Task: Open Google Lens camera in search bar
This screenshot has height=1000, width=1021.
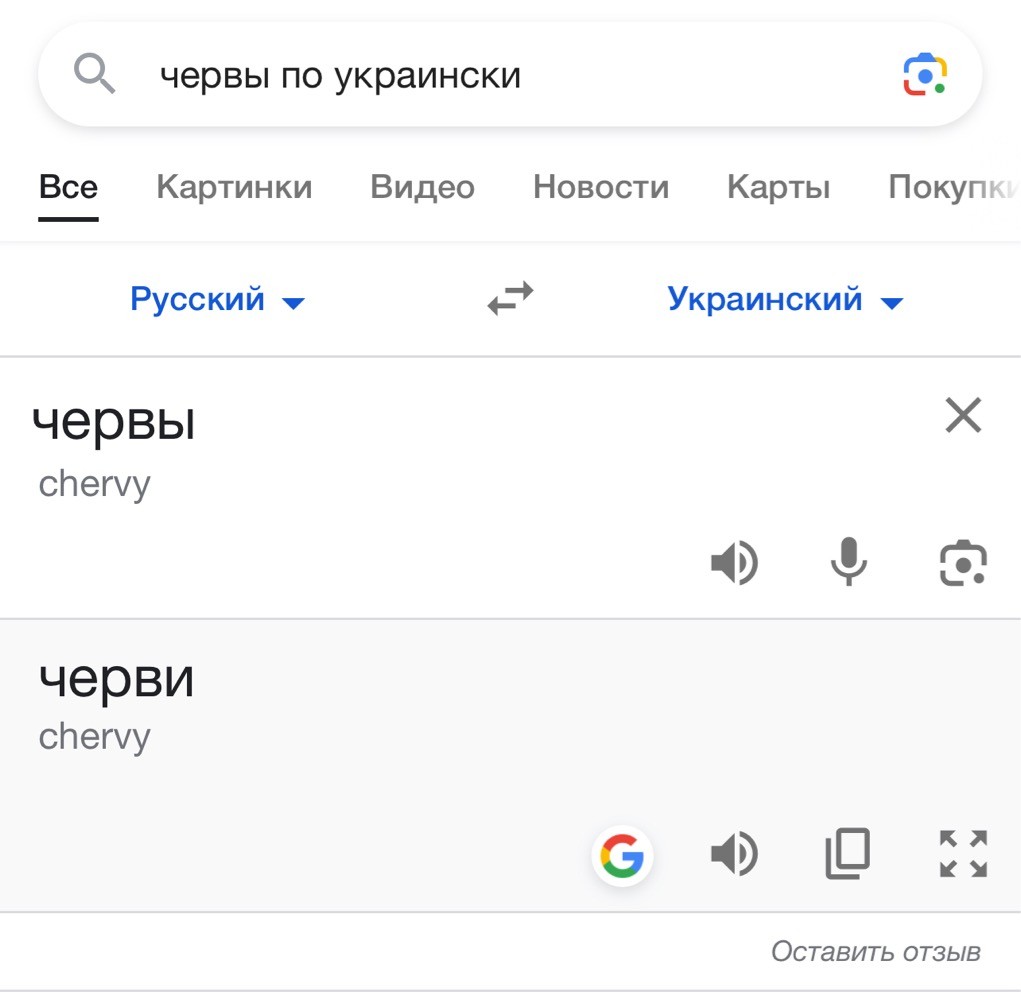Action: pyautogui.click(x=925, y=75)
